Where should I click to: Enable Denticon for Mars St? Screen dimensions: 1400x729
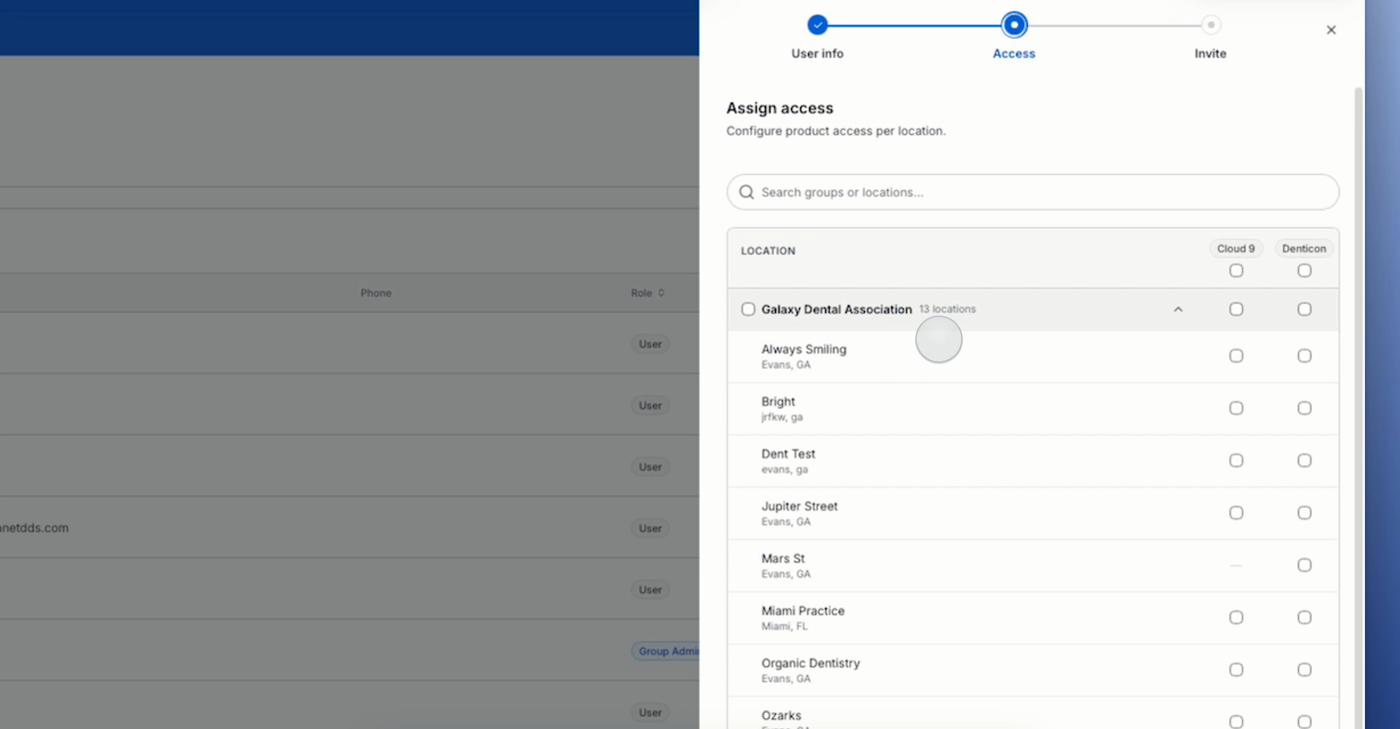(x=1304, y=565)
